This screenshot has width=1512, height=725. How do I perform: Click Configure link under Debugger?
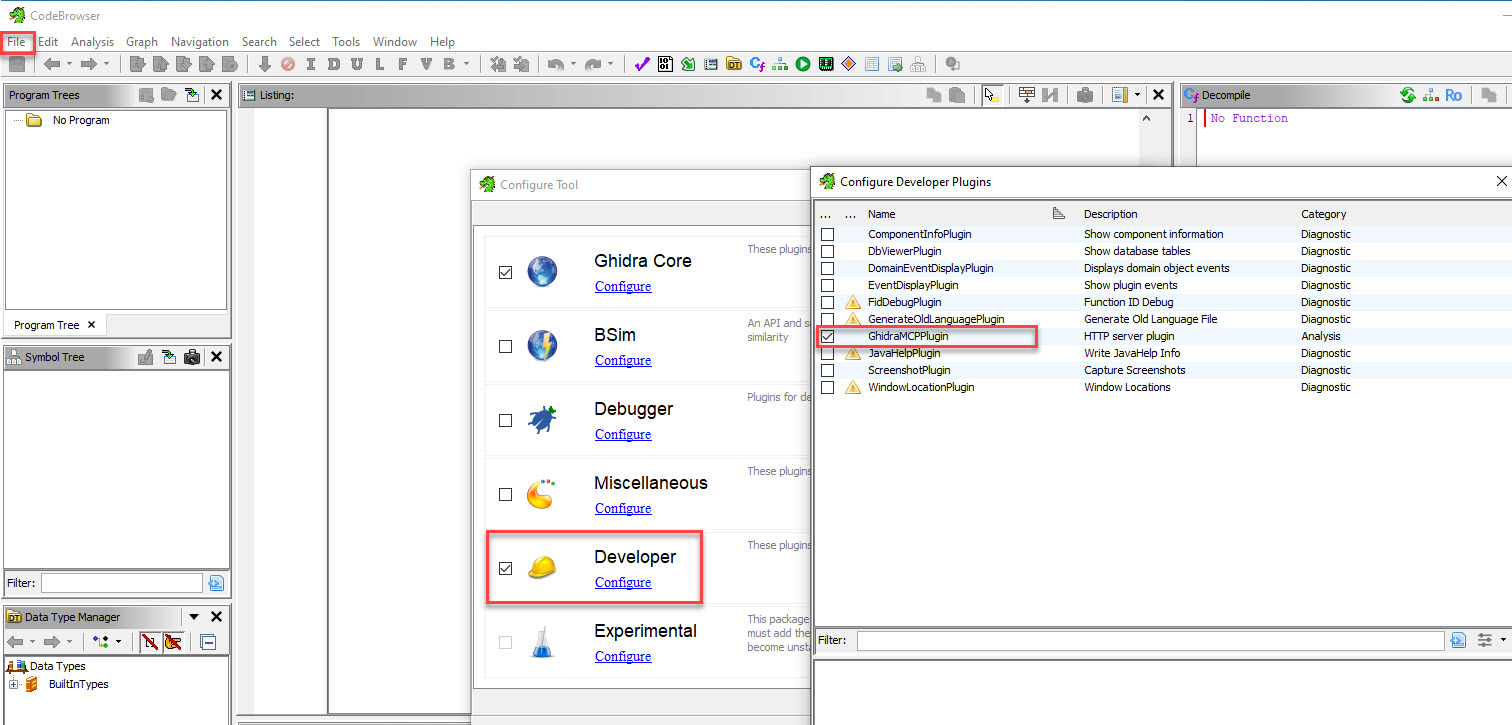[622, 434]
